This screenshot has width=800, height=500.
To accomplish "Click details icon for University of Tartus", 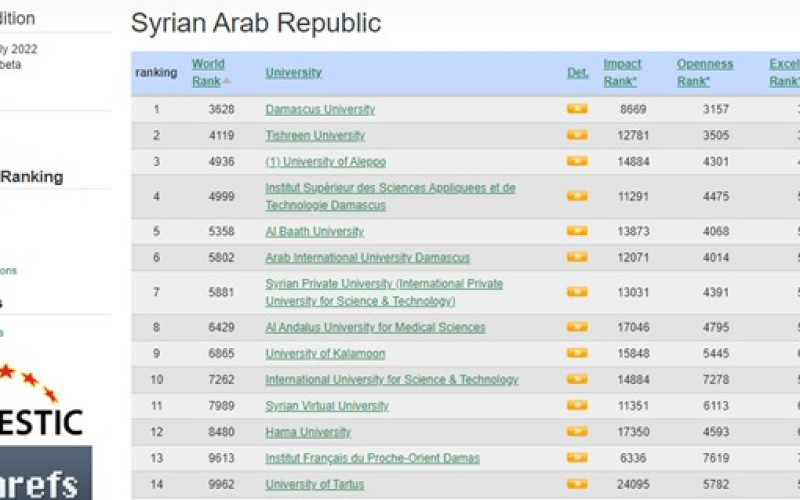I will click(x=577, y=484).
